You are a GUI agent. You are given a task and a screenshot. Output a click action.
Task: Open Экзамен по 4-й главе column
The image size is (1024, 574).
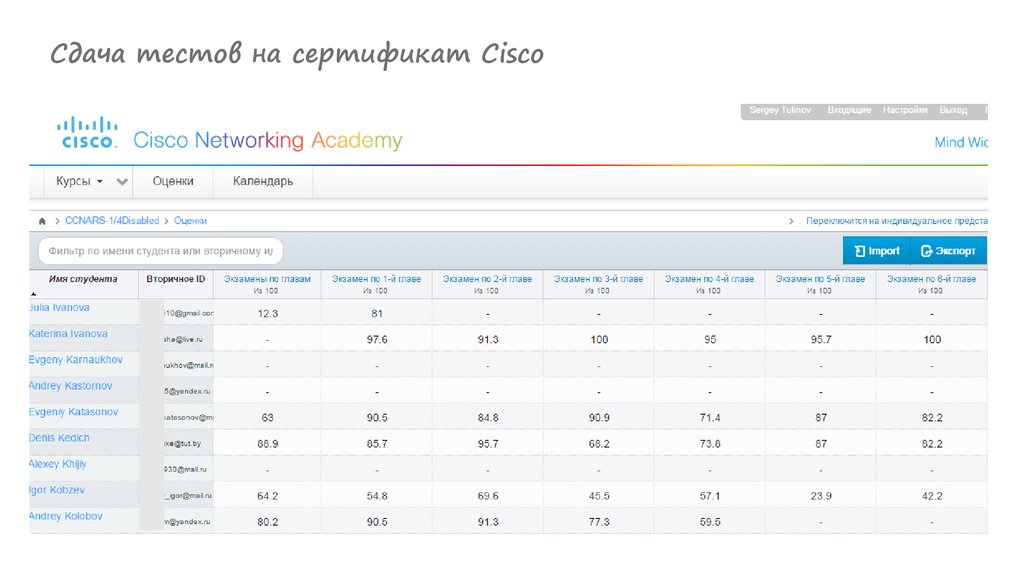click(x=709, y=279)
